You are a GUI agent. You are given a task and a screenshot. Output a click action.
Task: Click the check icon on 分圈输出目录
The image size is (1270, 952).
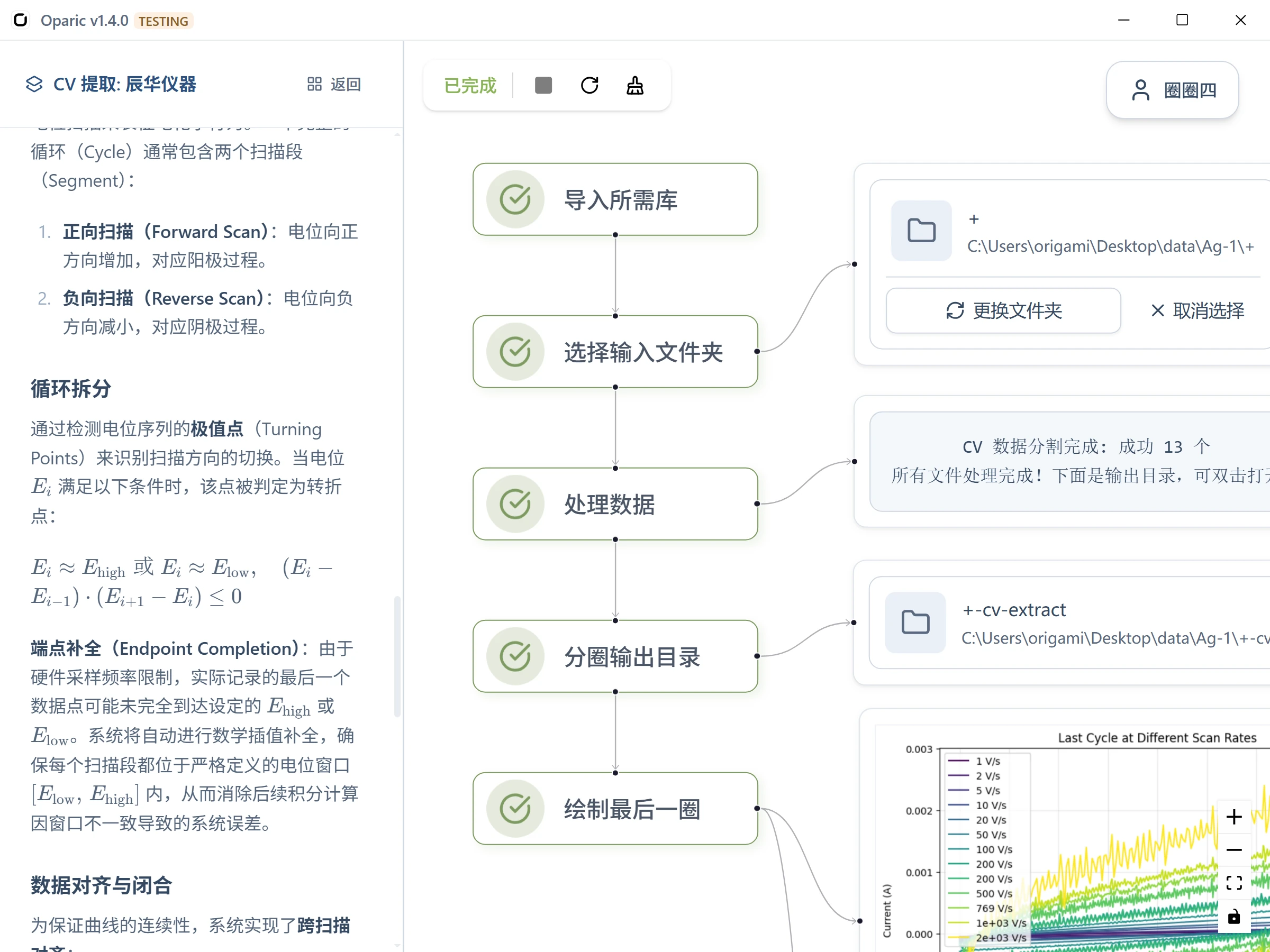515,656
